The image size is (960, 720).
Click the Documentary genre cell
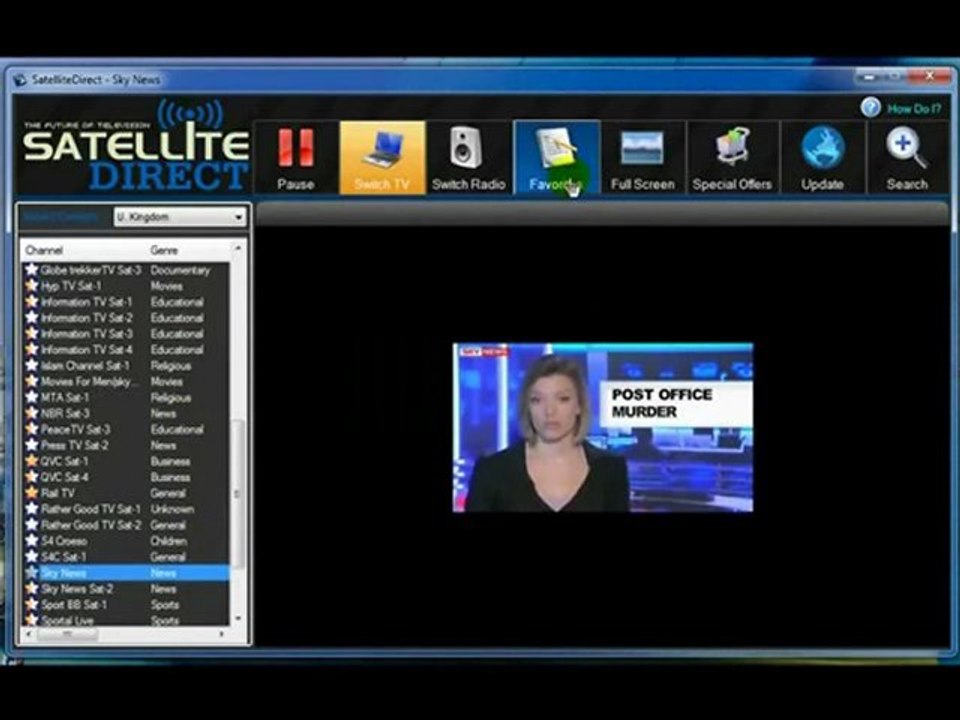(x=180, y=270)
